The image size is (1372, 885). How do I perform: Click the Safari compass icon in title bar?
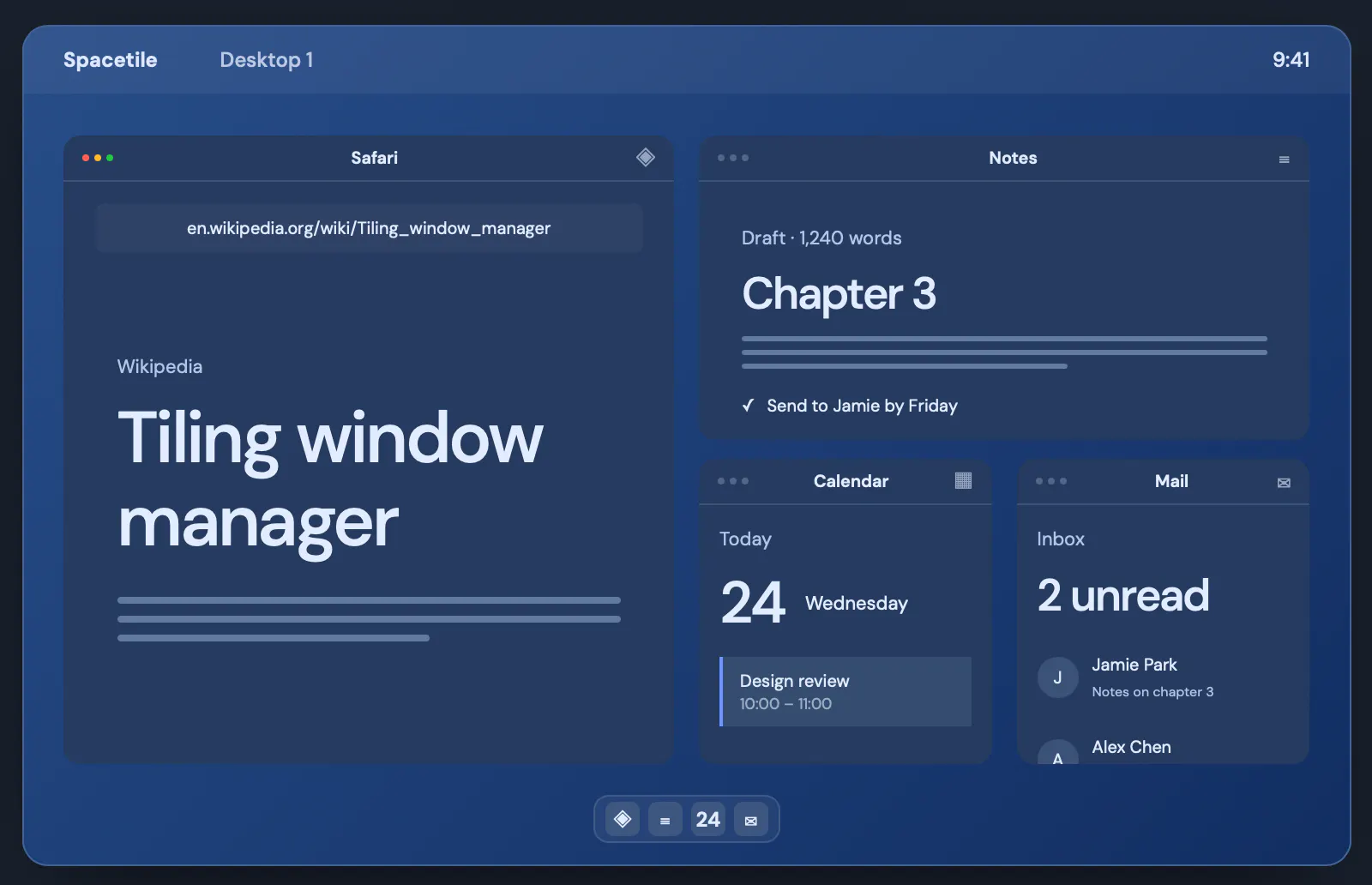tap(646, 158)
